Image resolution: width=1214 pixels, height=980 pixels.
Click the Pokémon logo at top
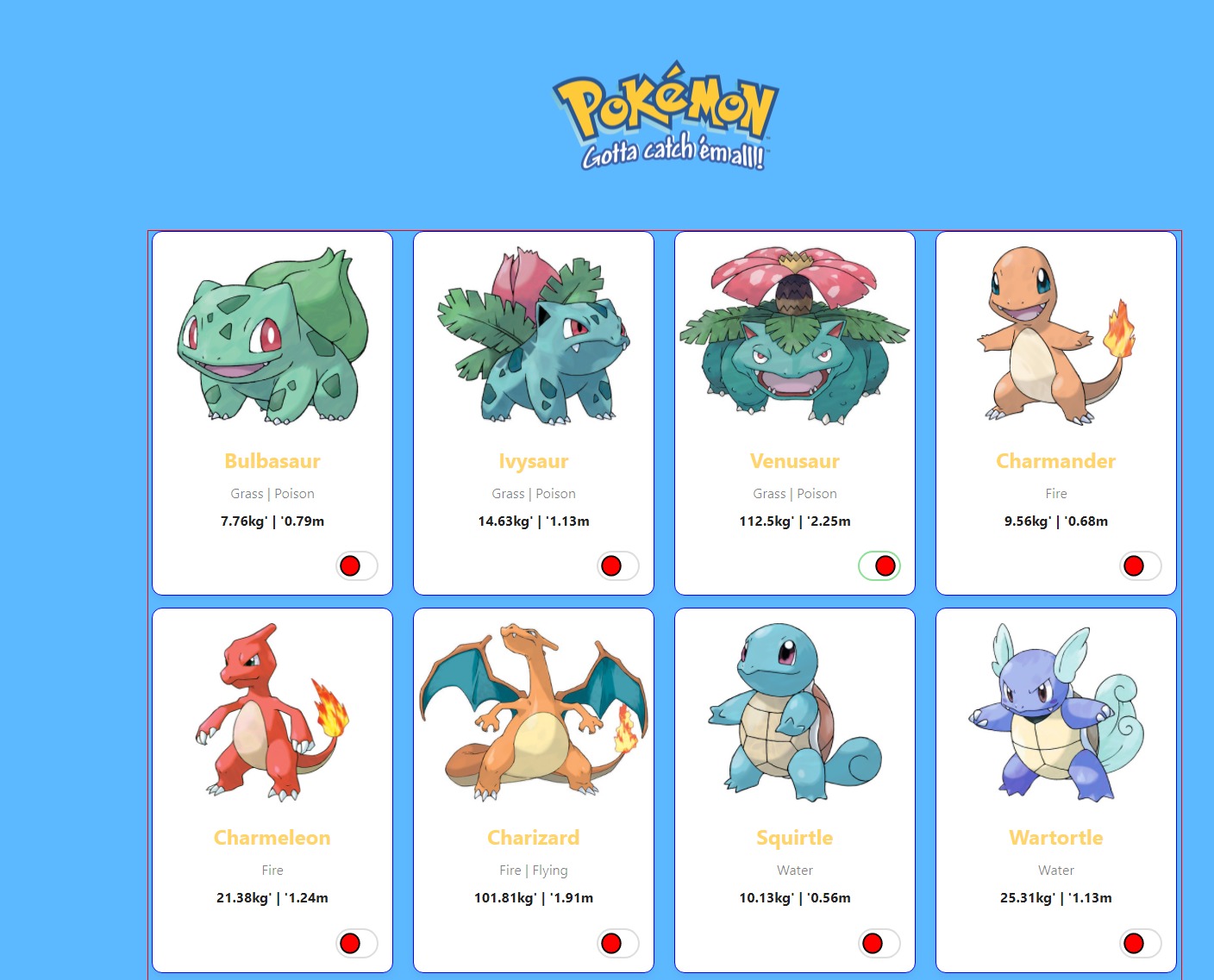point(666,115)
